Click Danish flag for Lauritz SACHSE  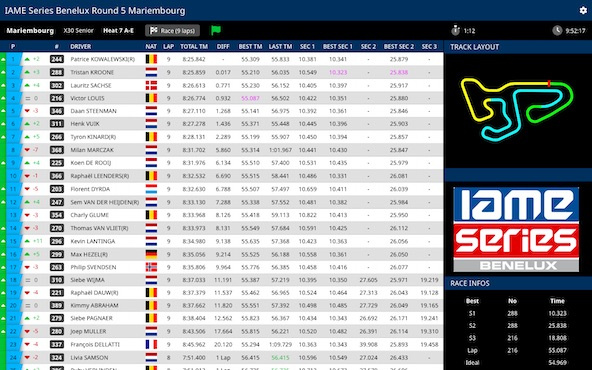click(x=151, y=85)
